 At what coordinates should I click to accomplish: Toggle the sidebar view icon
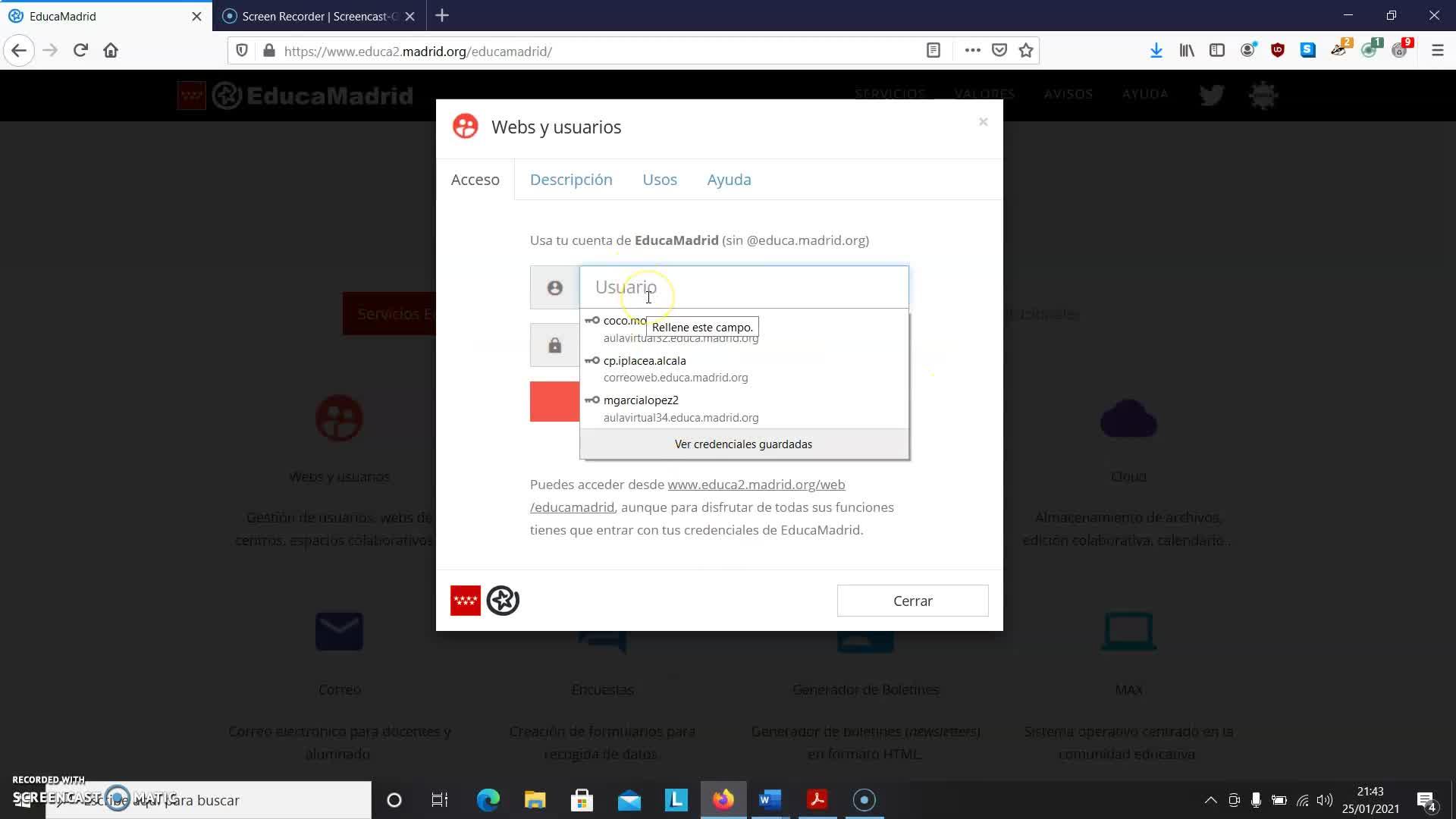(x=1217, y=51)
